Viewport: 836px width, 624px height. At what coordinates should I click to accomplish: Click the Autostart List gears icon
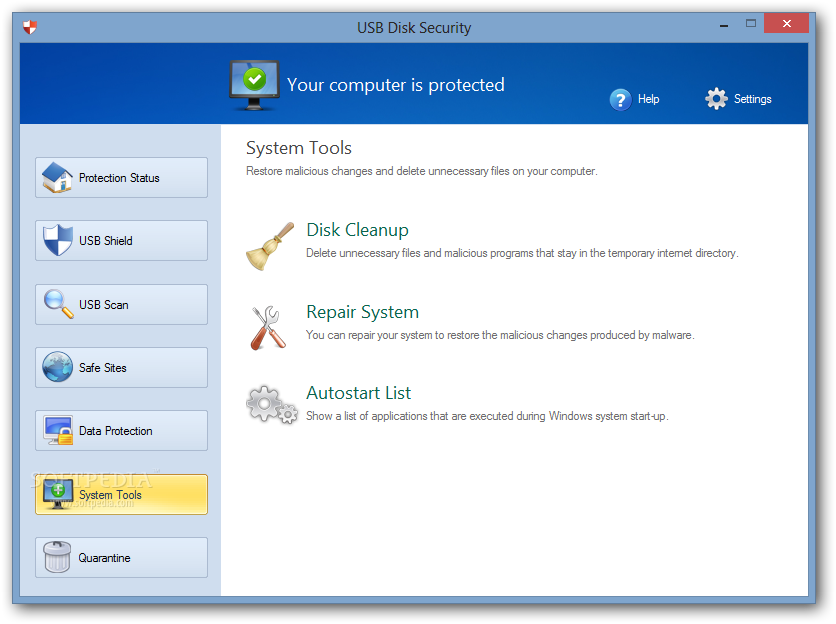click(x=272, y=405)
